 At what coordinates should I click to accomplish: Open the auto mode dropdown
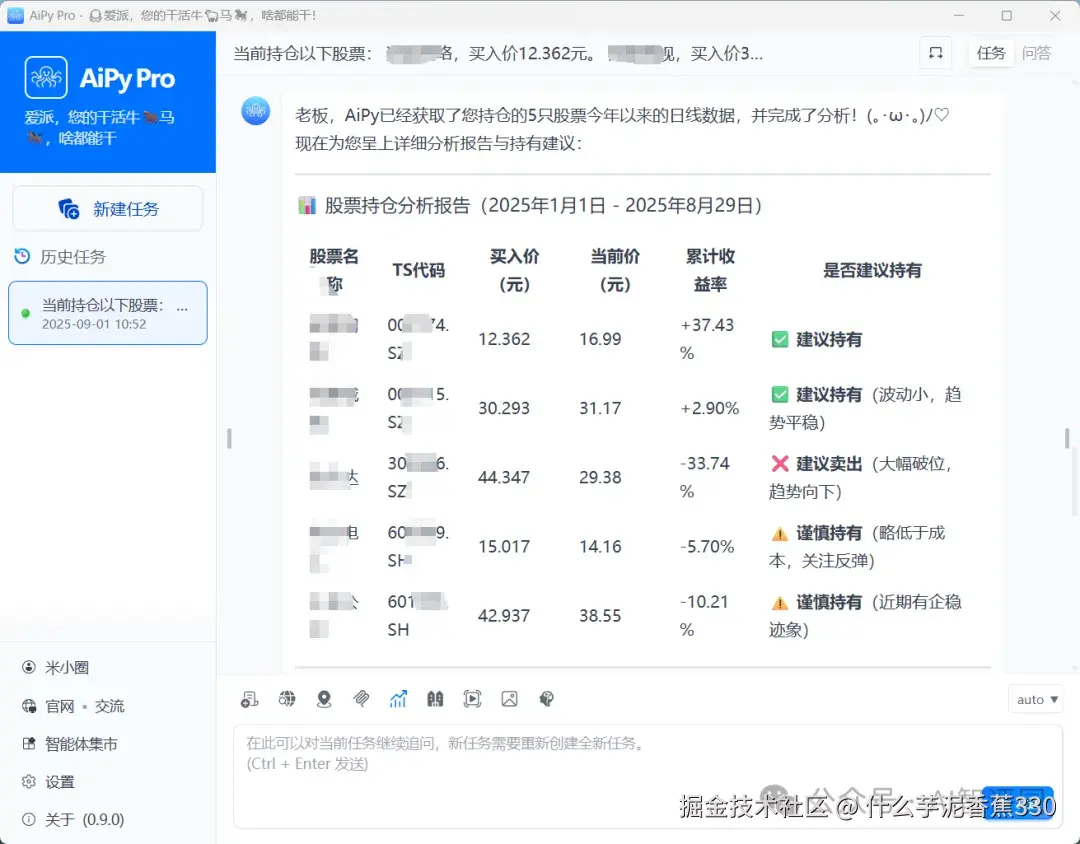click(1036, 699)
